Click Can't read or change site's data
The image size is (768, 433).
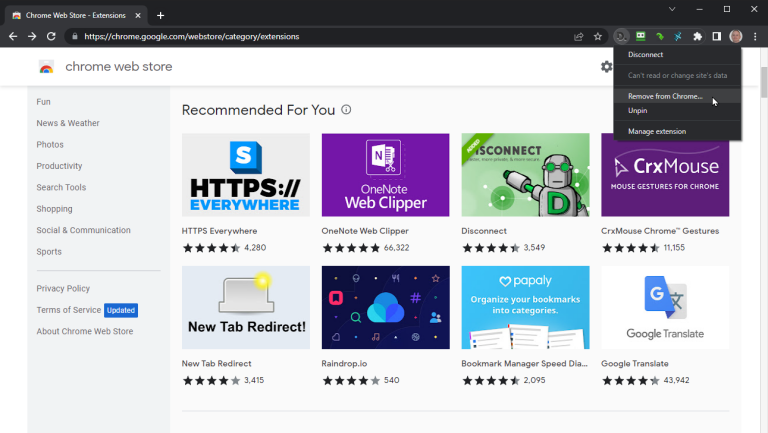[677, 75]
